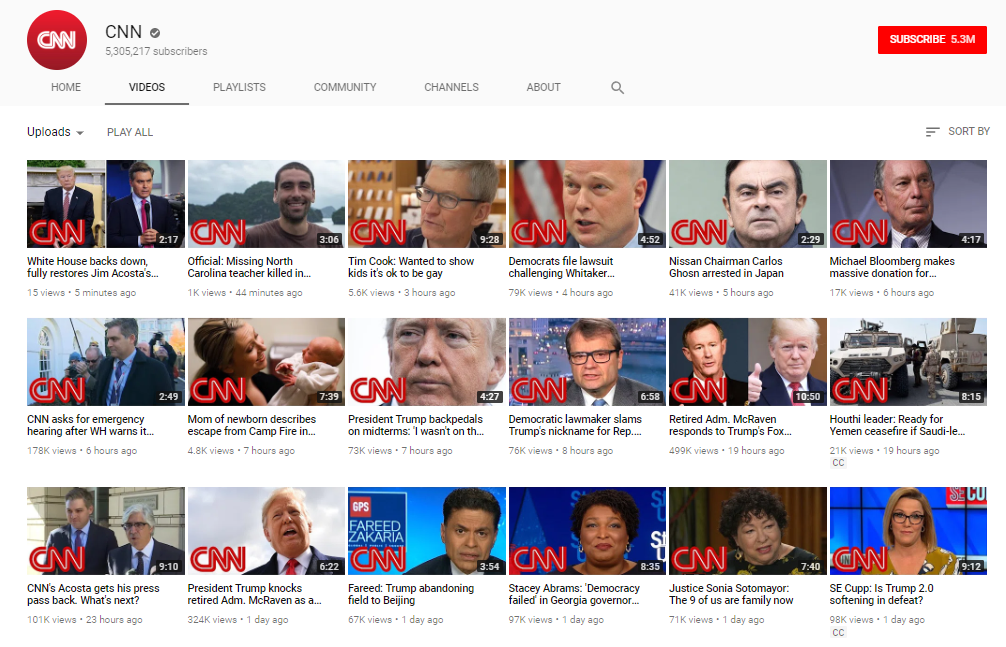
Task: Switch to the HOME tab
Action: click(x=66, y=88)
